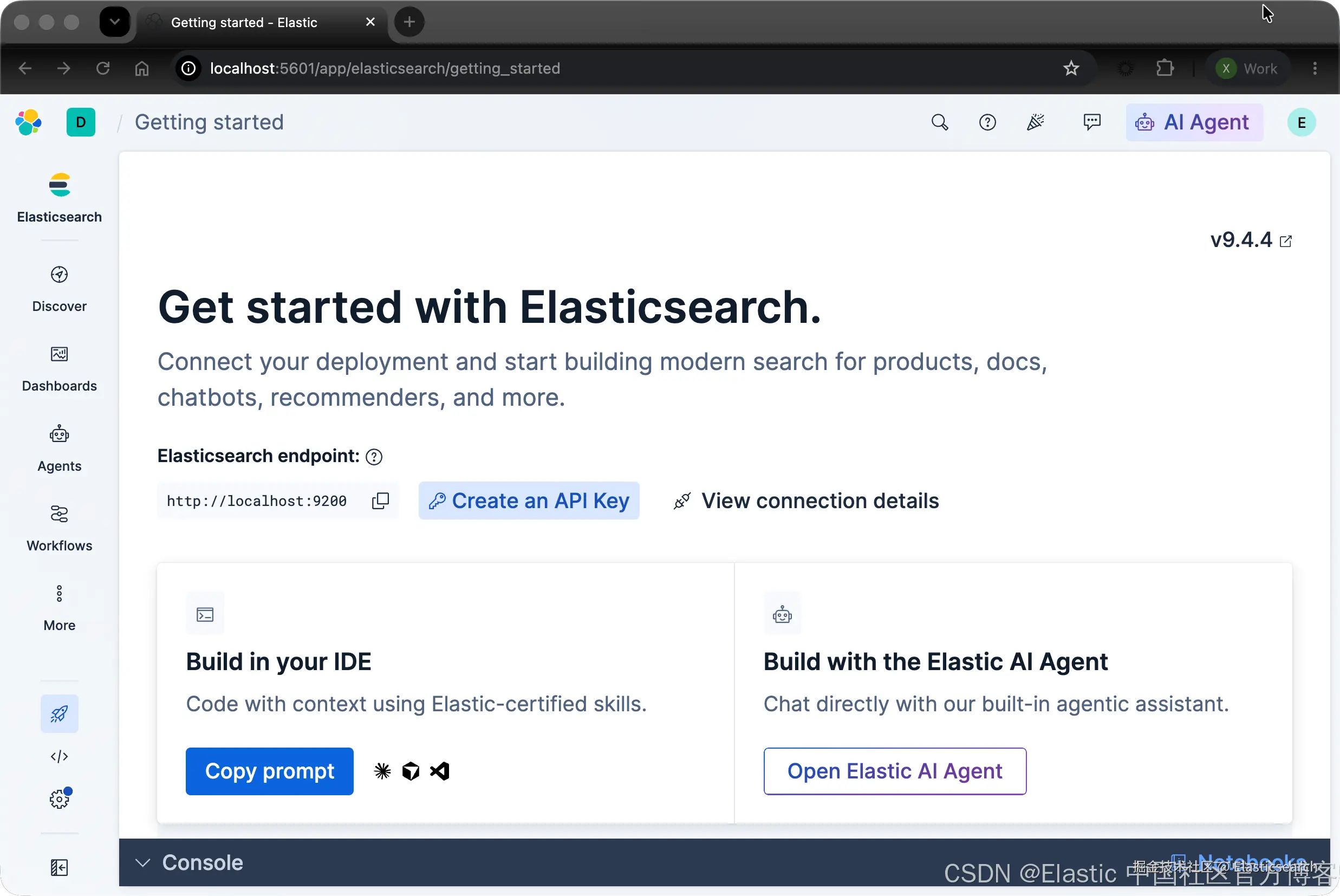Click the Build with the Elastic AI Agent heading
Viewport: 1340px width, 896px height.
[x=935, y=662]
